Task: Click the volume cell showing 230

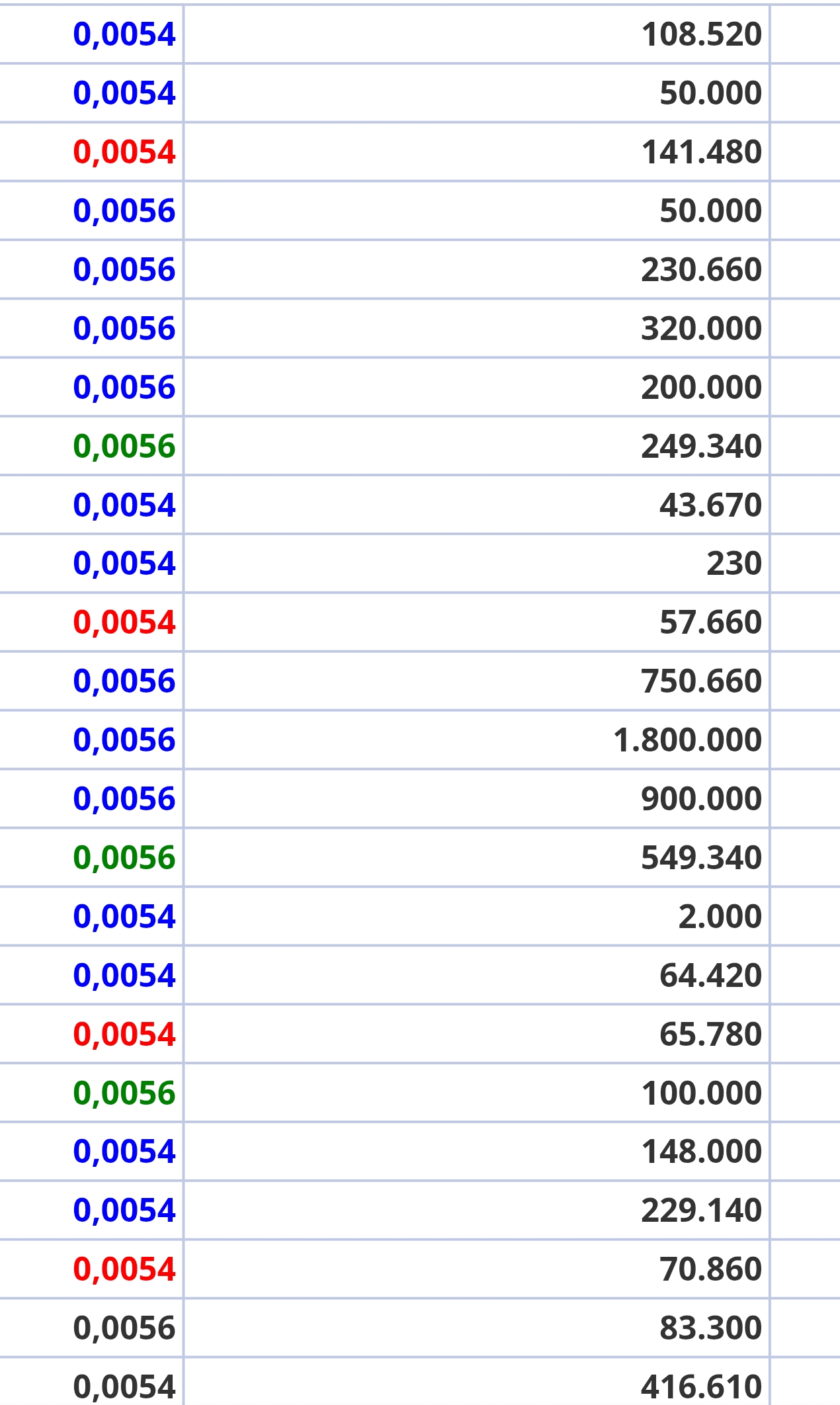Action: tap(734, 564)
